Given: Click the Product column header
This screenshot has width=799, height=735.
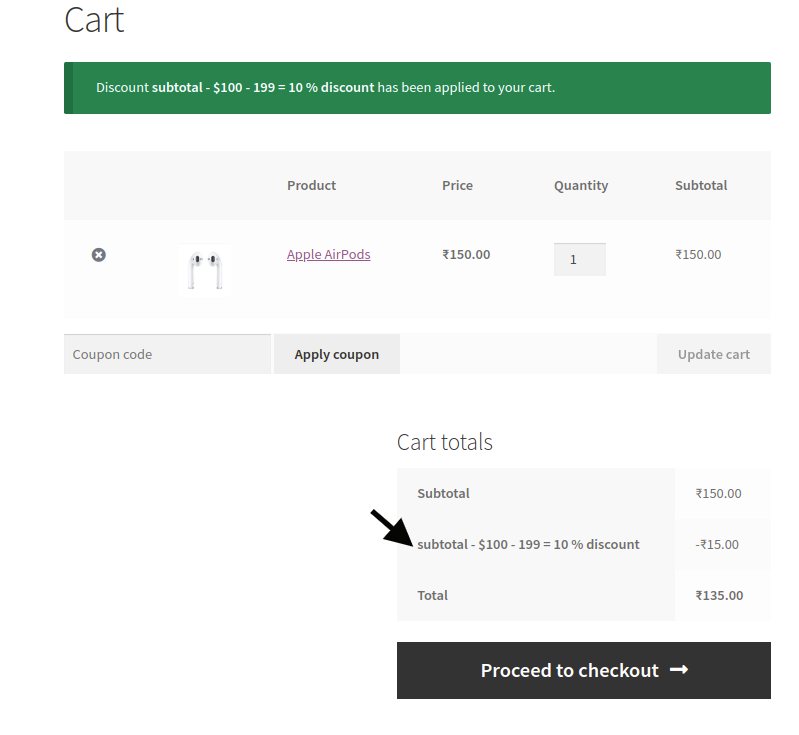Looking at the screenshot, I should (x=311, y=186).
